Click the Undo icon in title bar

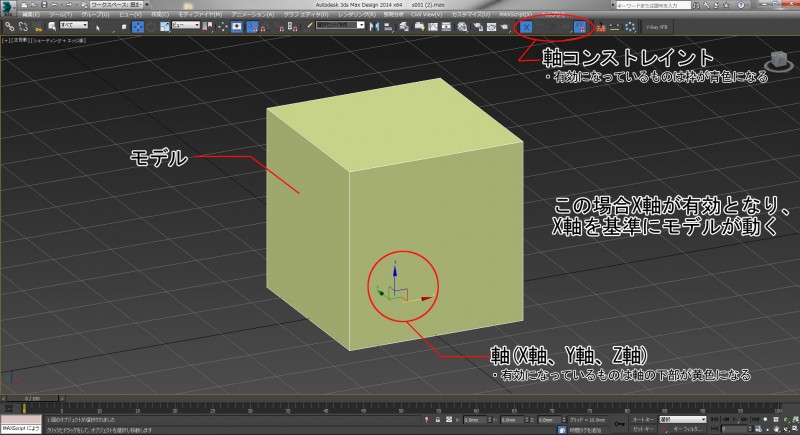(52, 5)
